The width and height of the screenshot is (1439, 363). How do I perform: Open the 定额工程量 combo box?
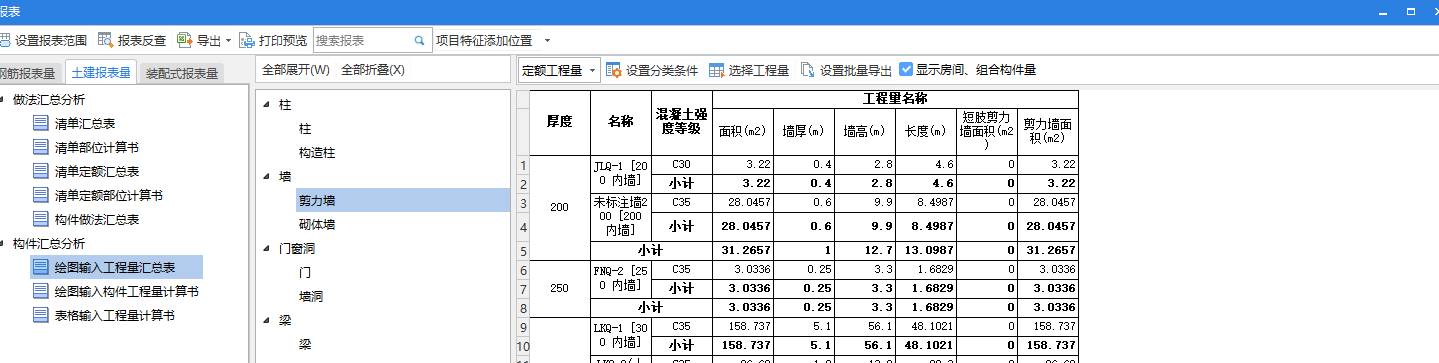click(559, 70)
